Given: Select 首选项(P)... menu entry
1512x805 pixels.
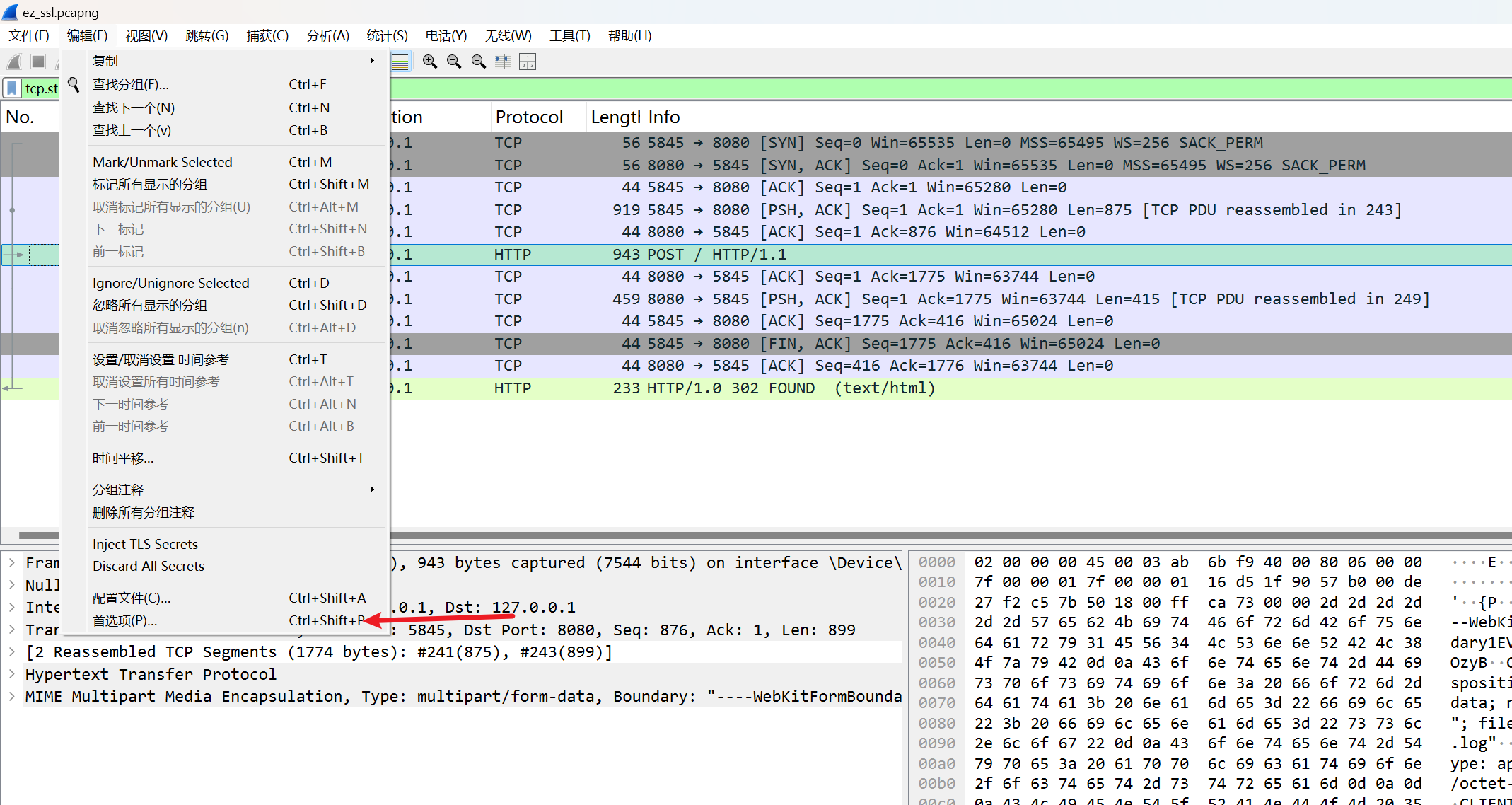Looking at the screenshot, I should click(x=125, y=620).
